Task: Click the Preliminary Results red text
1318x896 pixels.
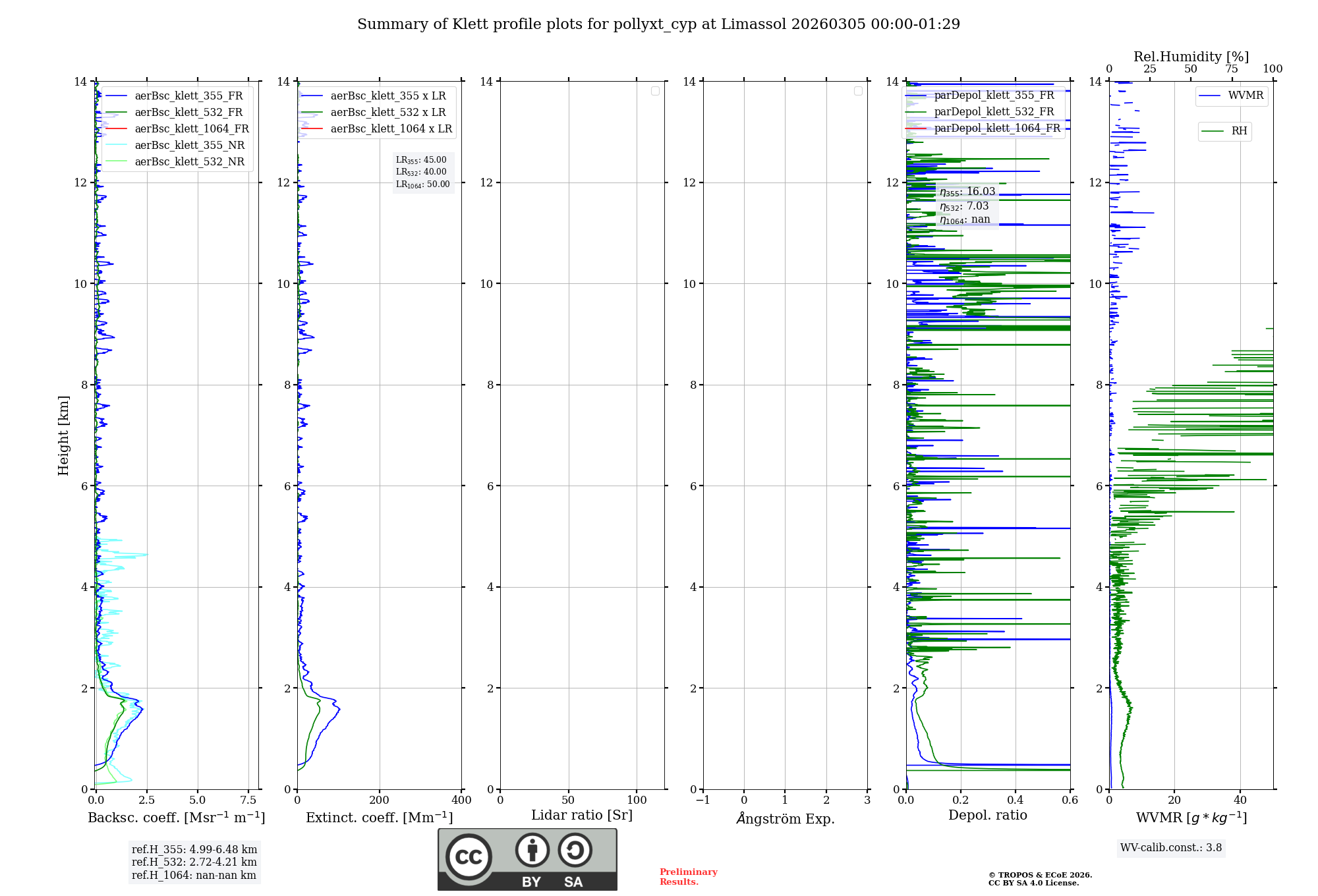Action: click(688, 876)
